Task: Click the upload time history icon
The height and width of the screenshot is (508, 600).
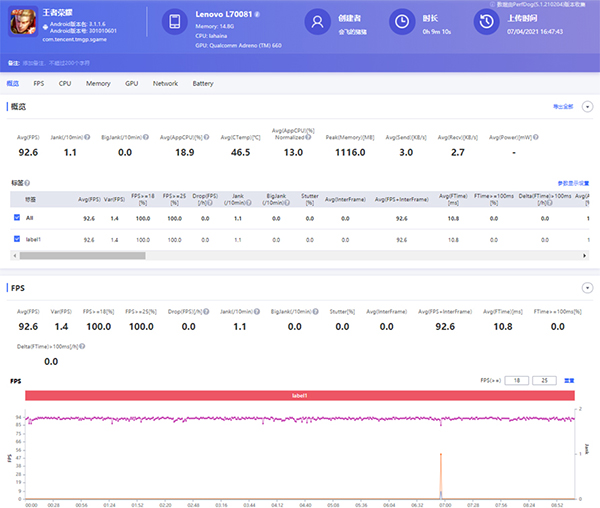Action: click(486, 23)
